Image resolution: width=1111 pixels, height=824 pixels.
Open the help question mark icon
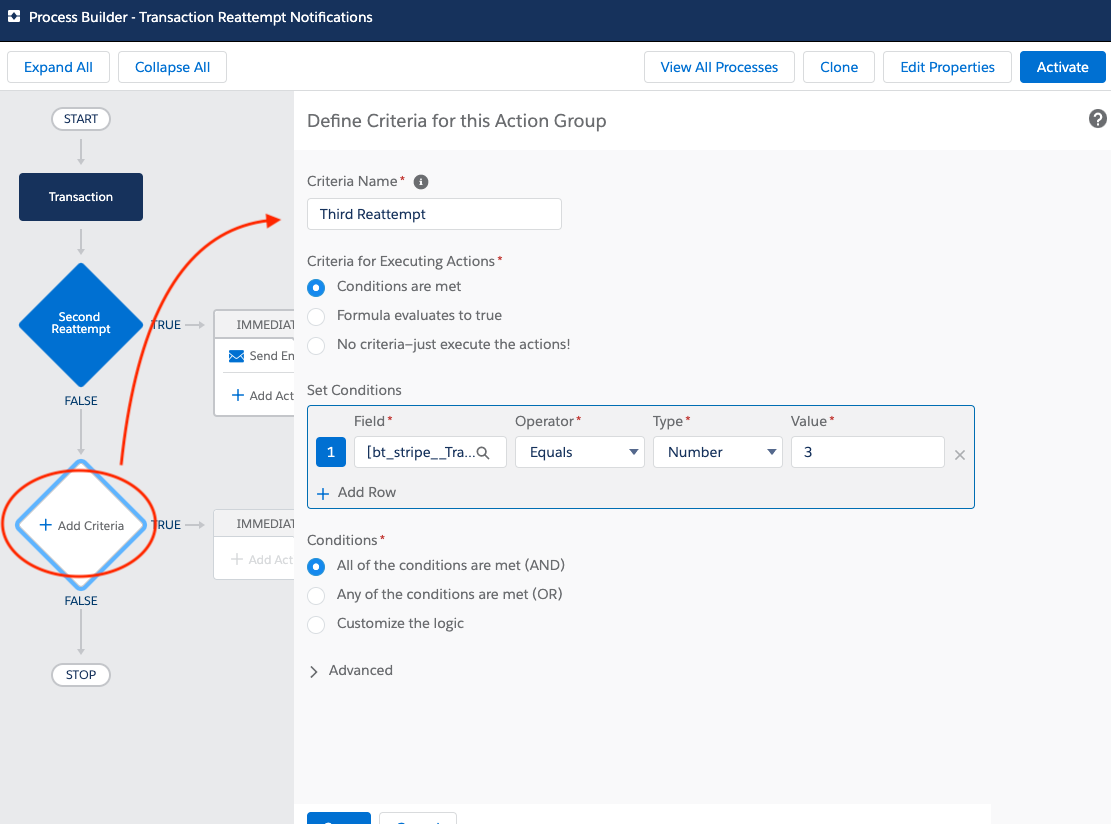[1098, 119]
